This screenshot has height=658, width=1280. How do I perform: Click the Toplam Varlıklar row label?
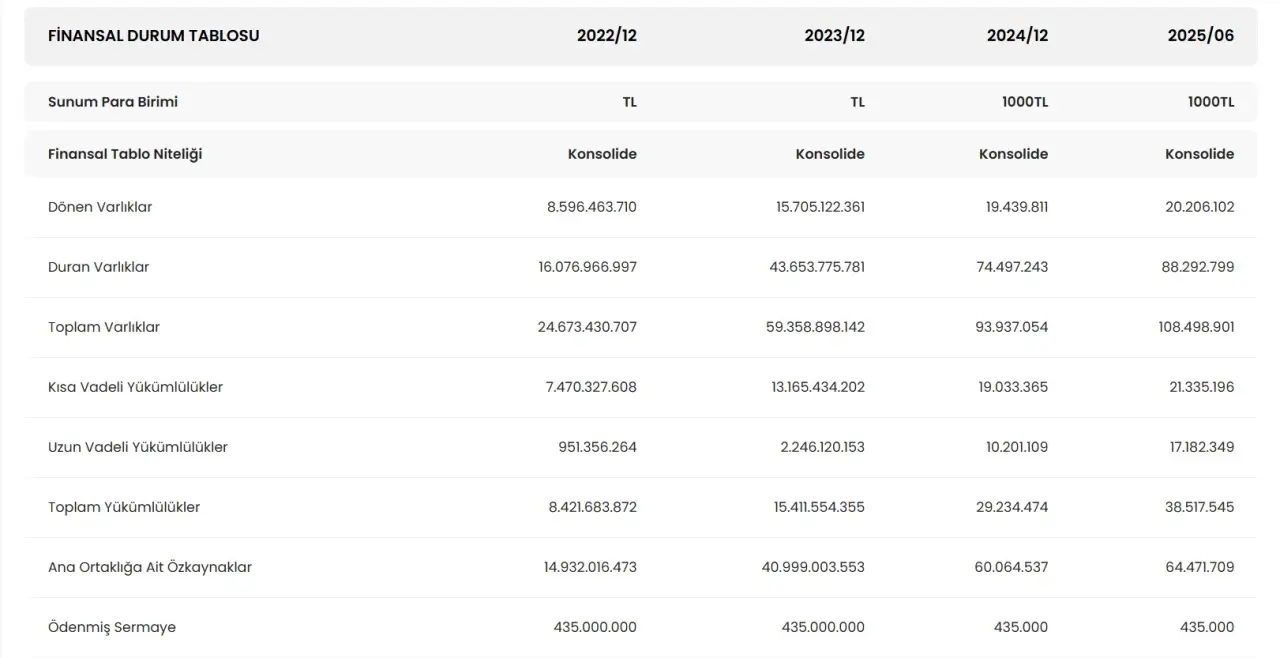tap(104, 327)
